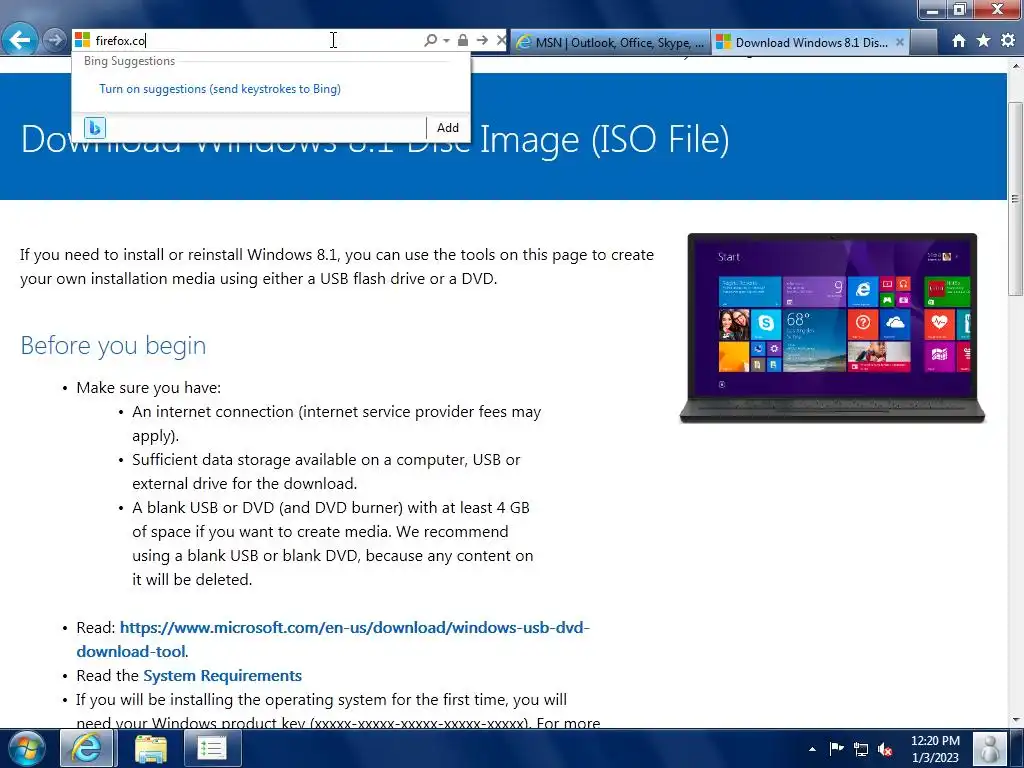Open the Home page icon

click(x=958, y=41)
